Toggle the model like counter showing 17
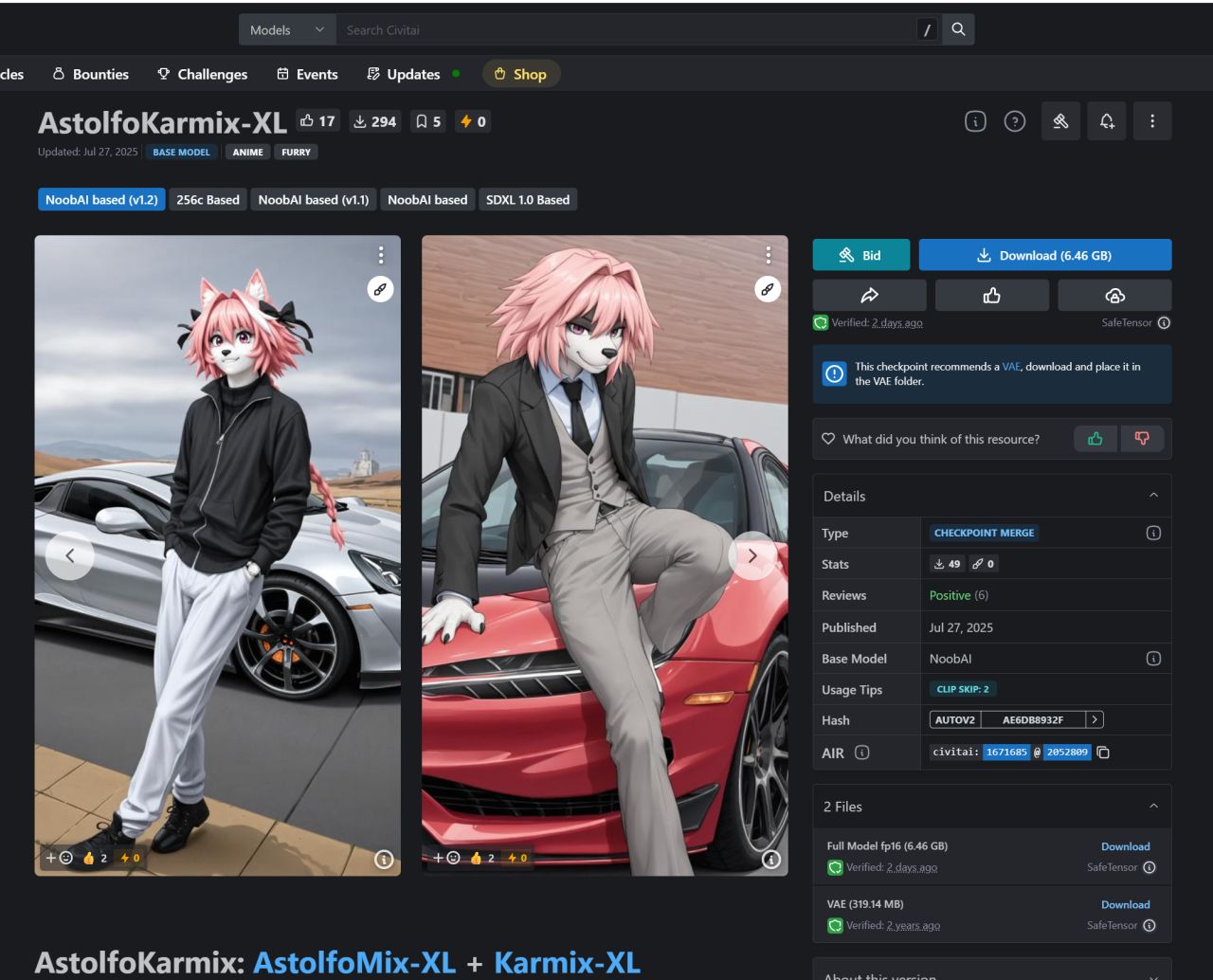The width and height of the screenshot is (1213, 980). coord(317,121)
